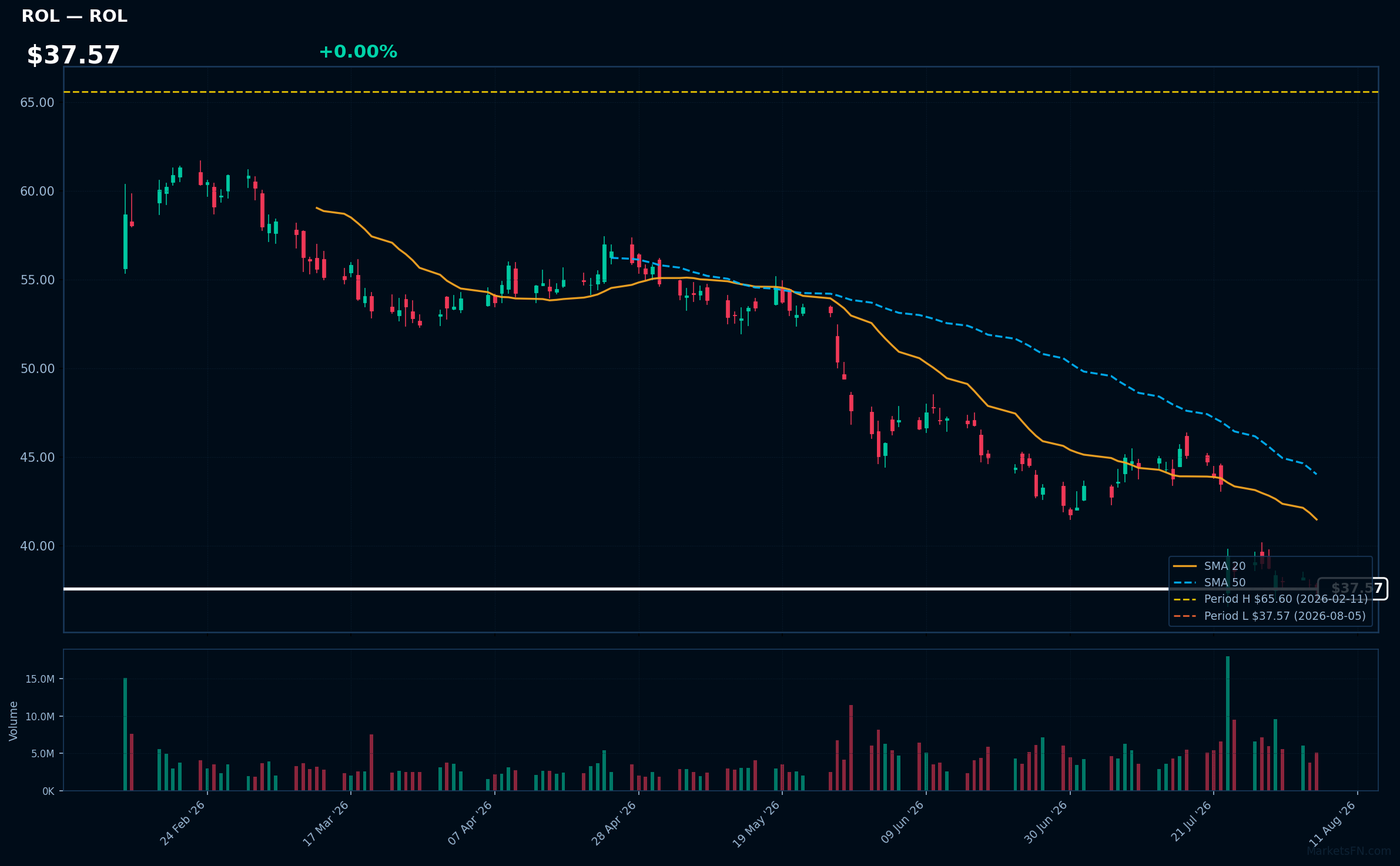
Task: Click the 50.00 price axis label
Action: point(37,369)
